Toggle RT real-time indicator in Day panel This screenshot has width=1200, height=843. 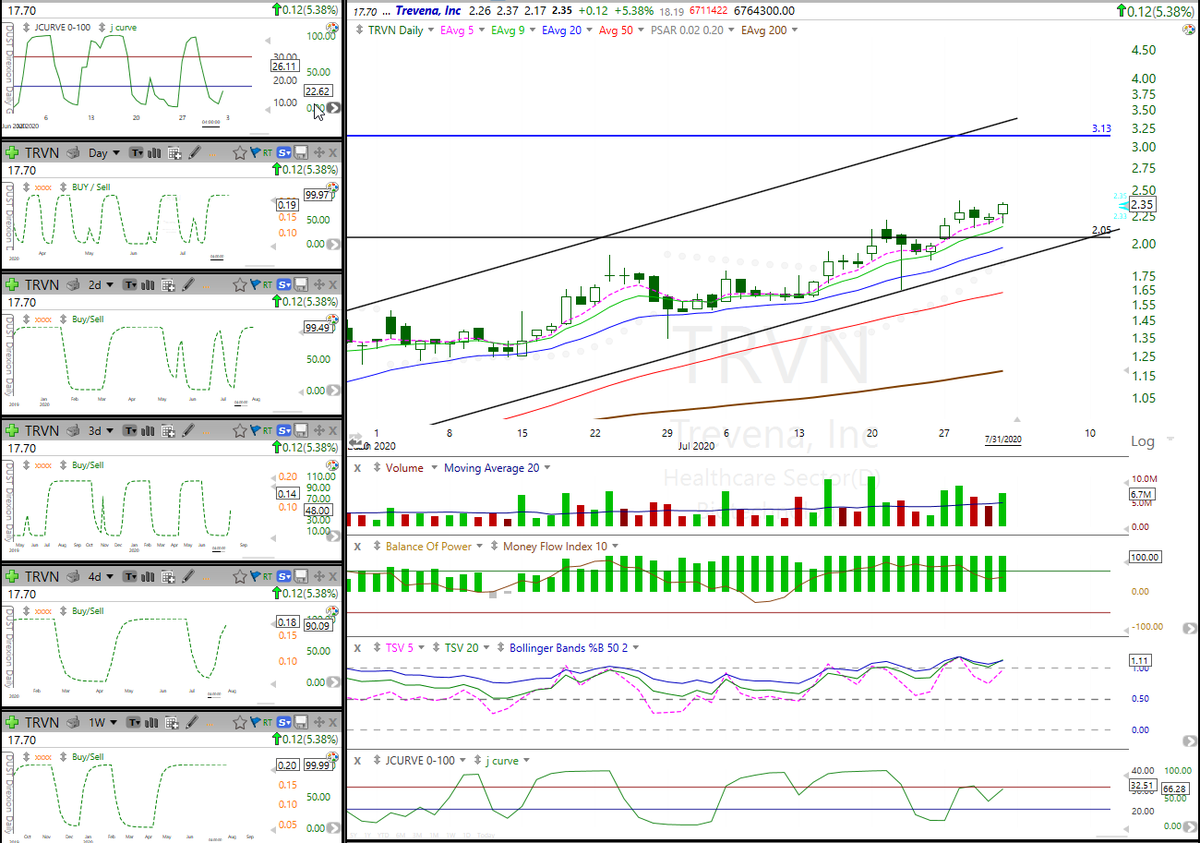pos(268,153)
